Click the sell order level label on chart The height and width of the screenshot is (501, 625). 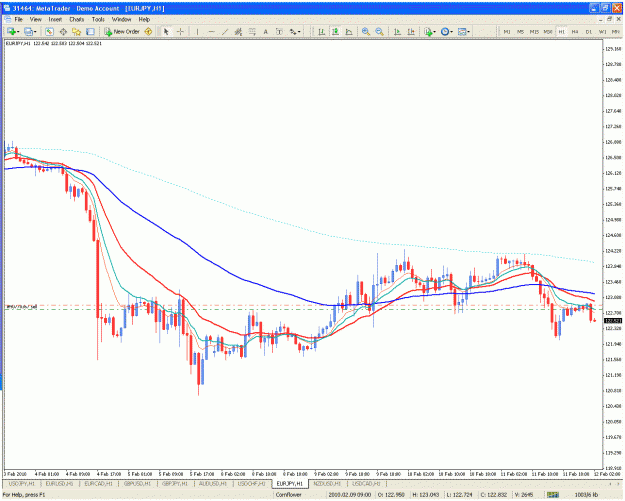22,306
